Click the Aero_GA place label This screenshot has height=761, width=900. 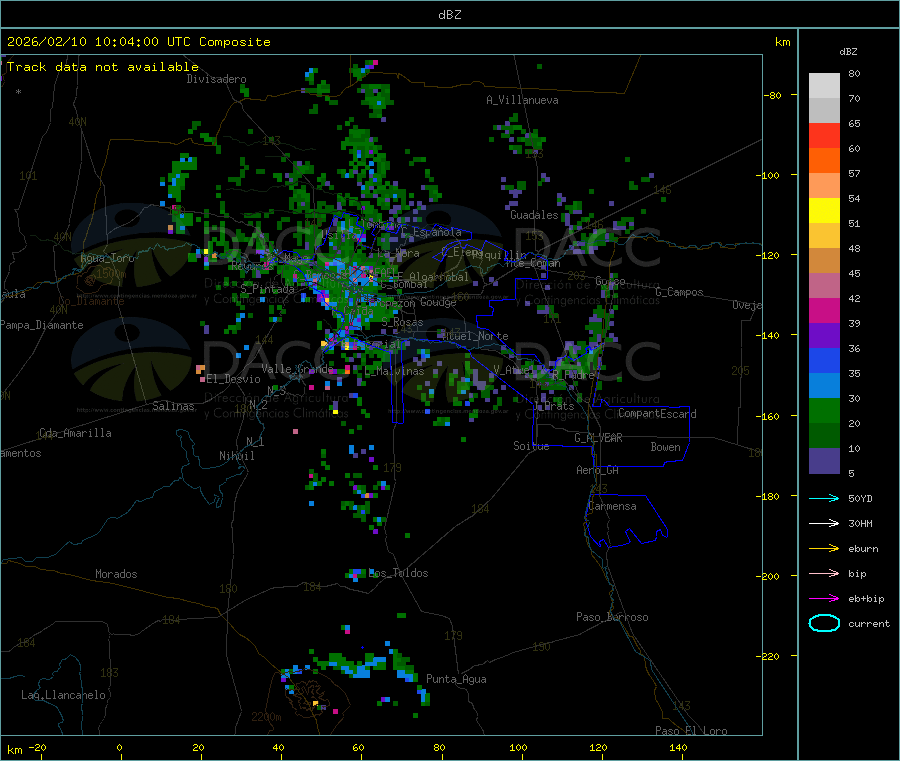(x=597, y=470)
